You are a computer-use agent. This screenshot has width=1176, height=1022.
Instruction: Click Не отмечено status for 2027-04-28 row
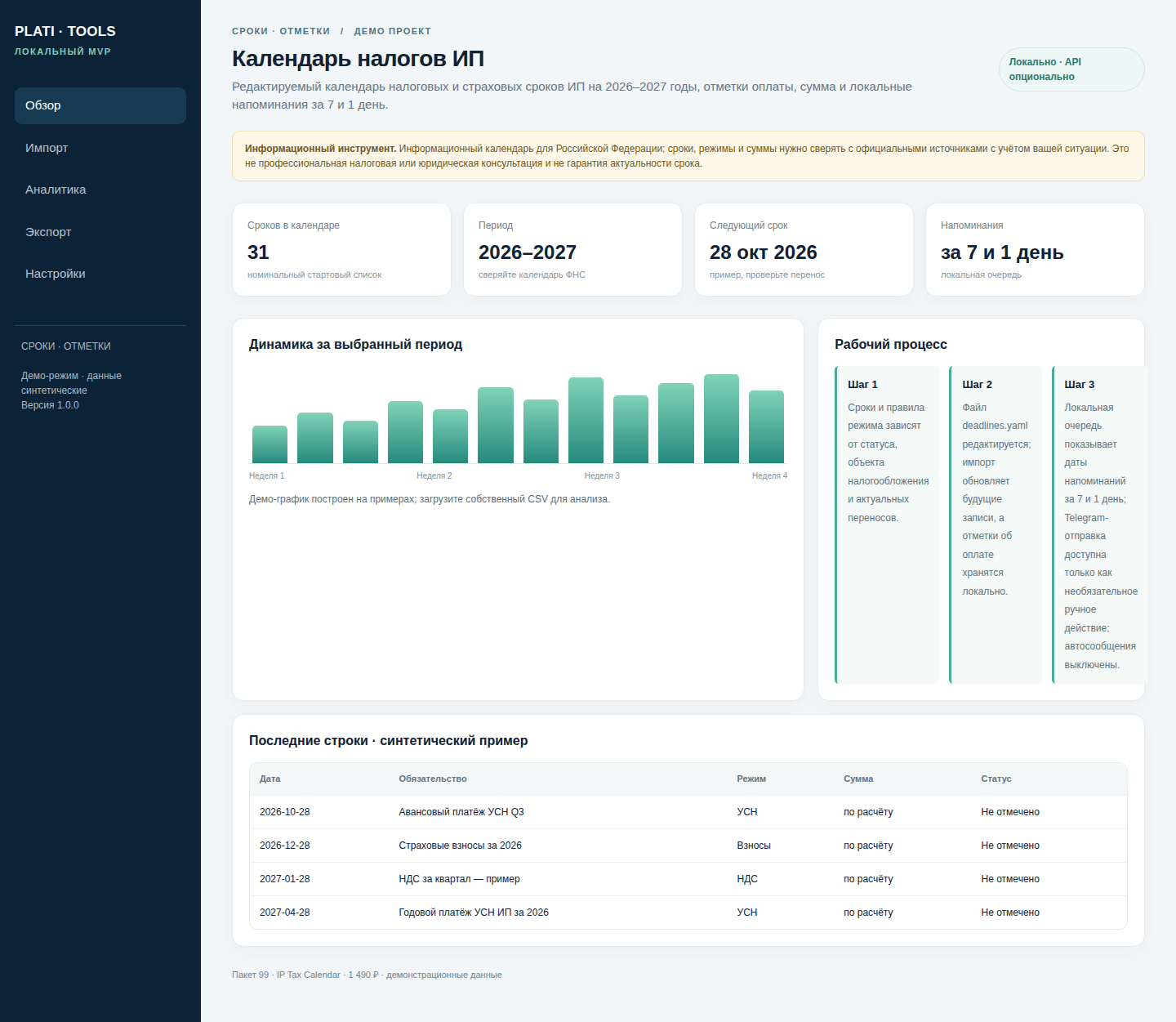[x=1010, y=913]
